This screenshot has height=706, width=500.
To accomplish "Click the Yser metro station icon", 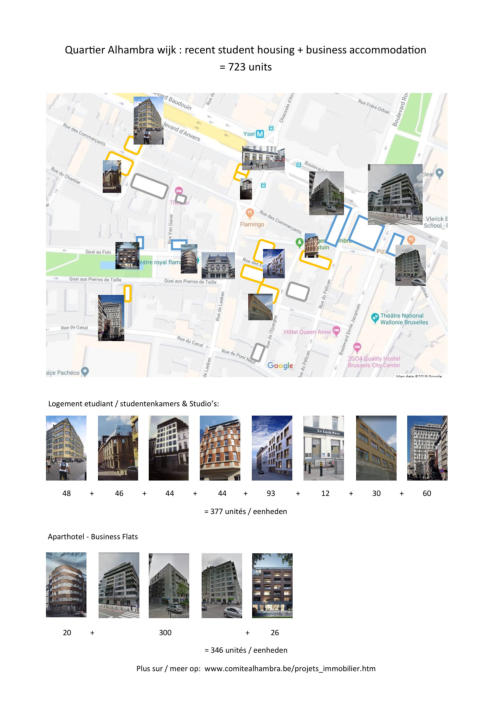I will coord(260,134).
